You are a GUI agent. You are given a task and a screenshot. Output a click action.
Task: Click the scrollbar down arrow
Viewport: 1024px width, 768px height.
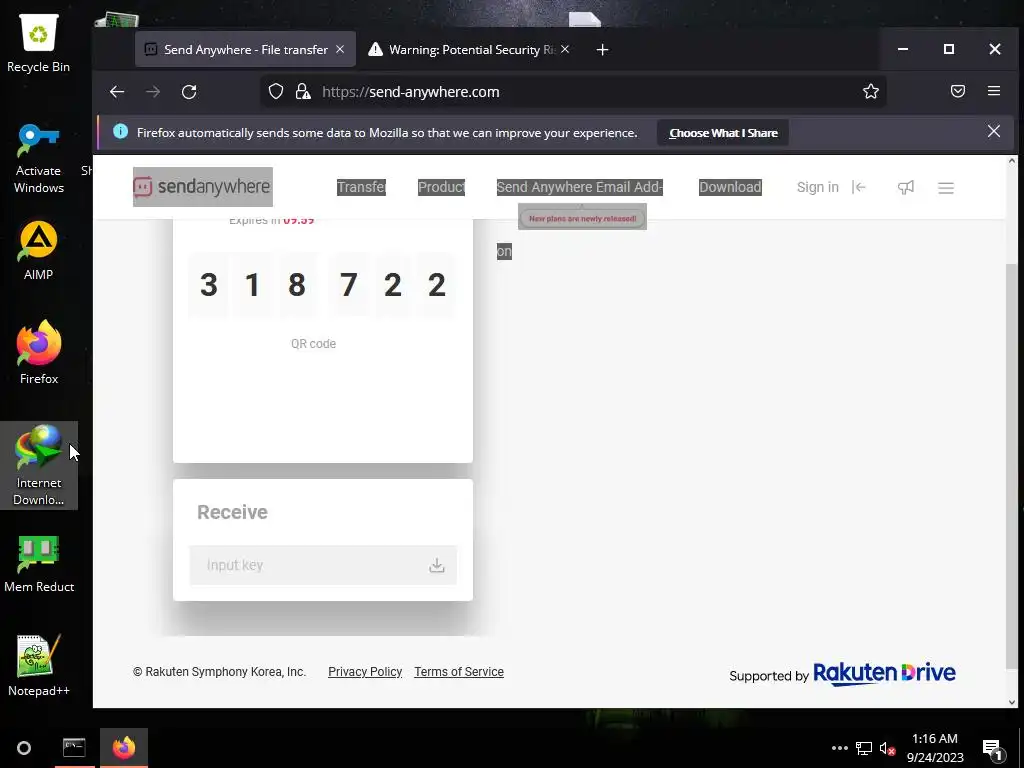(x=1012, y=702)
